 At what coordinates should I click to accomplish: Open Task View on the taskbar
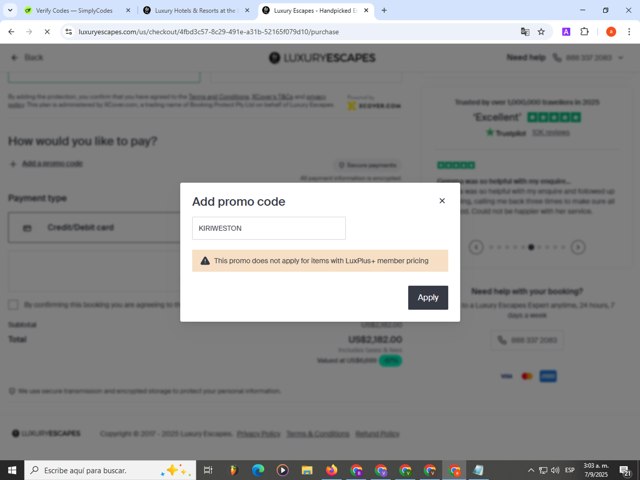[208, 470]
